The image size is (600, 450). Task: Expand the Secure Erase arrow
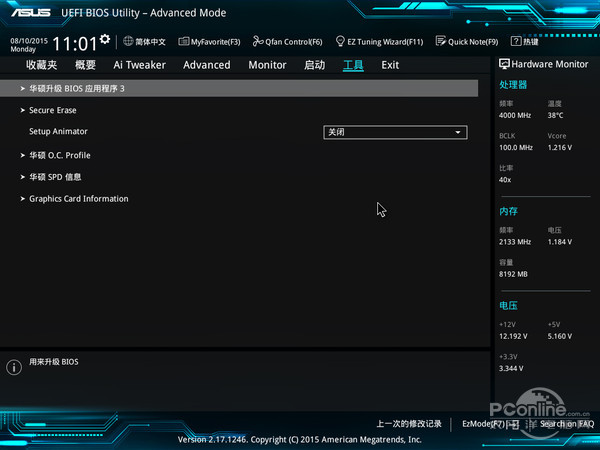point(23,110)
